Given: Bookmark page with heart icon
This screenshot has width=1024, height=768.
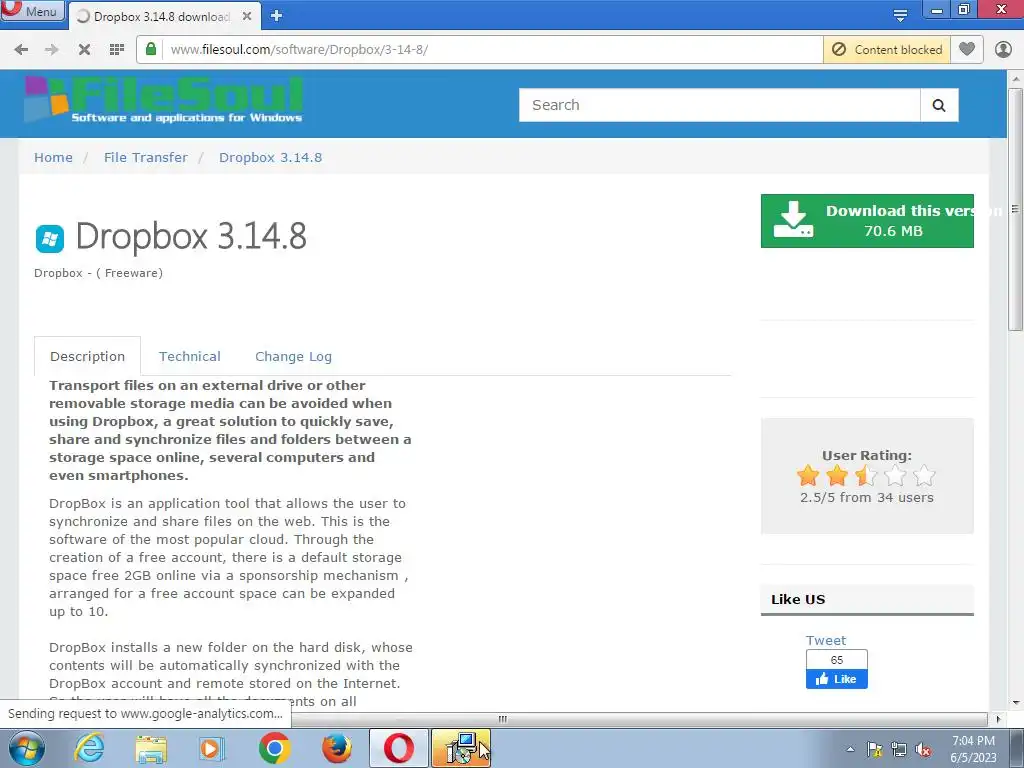Looking at the screenshot, I should (967, 49).
